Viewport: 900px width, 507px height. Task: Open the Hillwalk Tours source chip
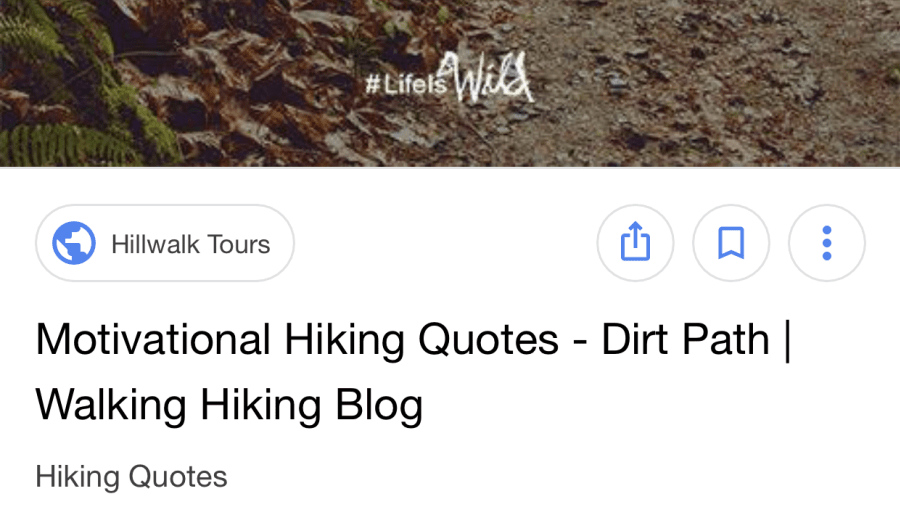[x=165, y=243]
